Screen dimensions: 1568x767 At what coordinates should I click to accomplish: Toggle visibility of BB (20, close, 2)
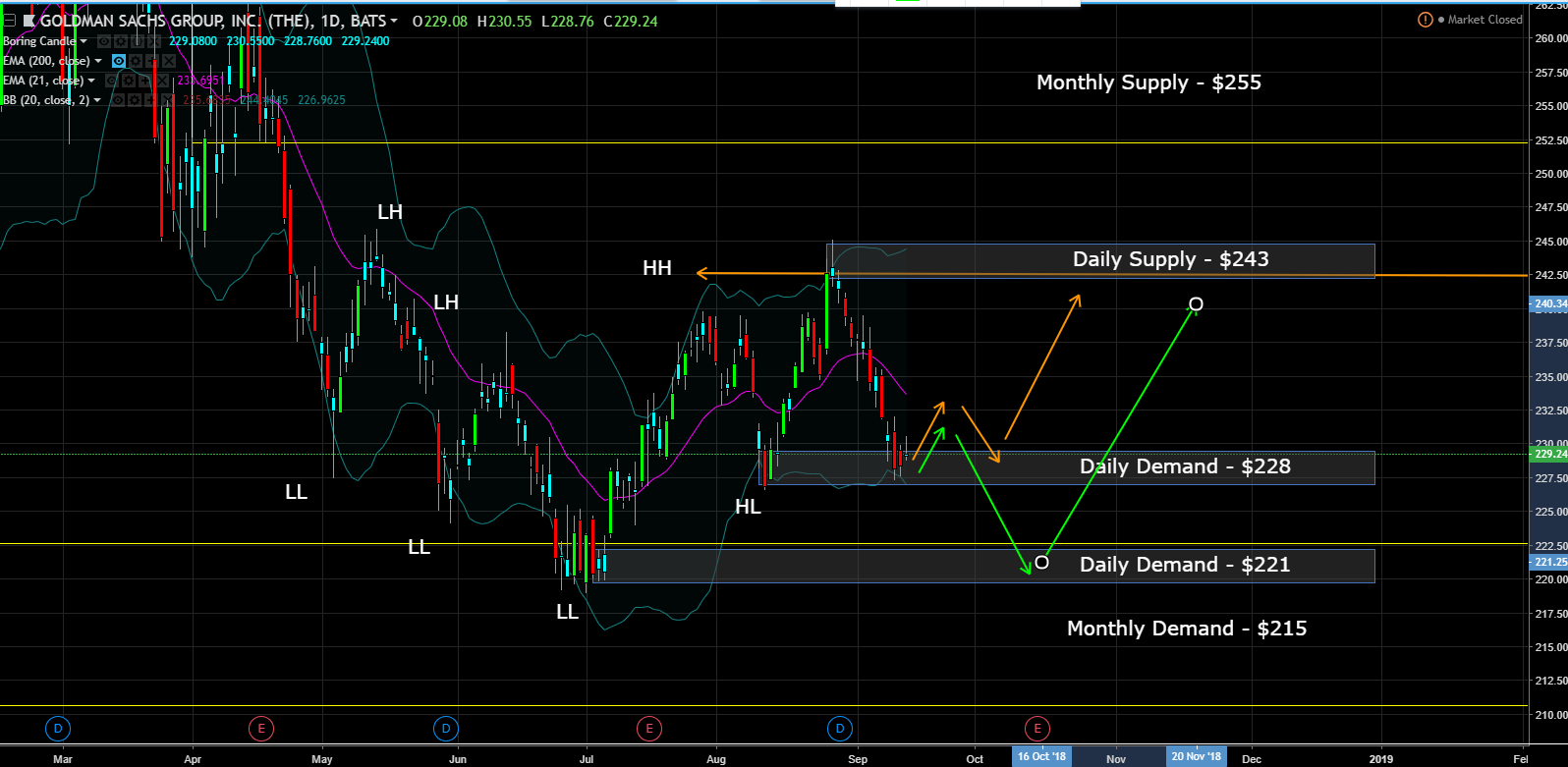(118, 100)
